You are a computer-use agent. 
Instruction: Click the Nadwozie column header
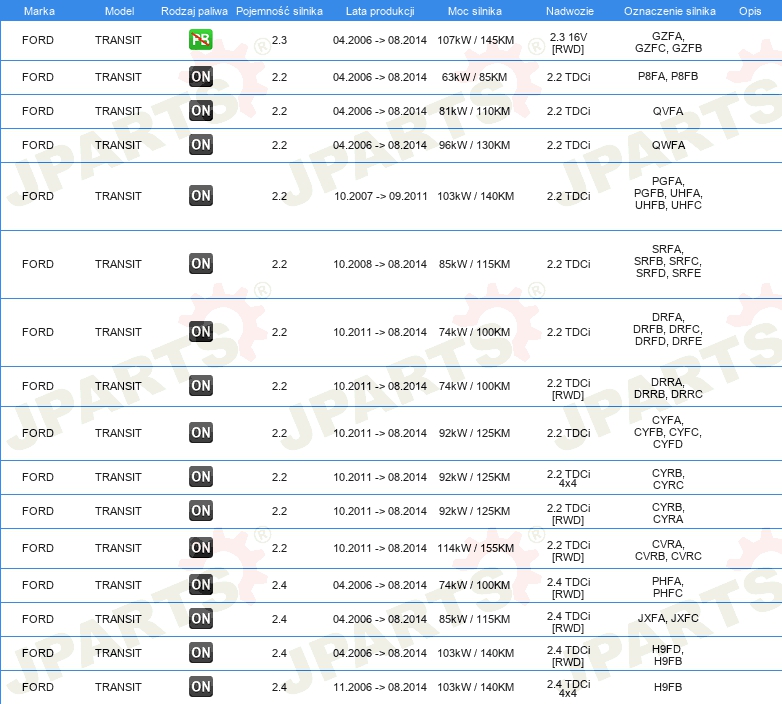(x=570, y=11)
